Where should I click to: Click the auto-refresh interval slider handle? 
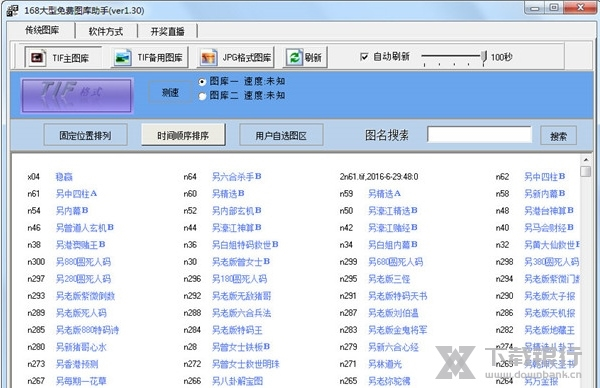(x=484, y=57)
